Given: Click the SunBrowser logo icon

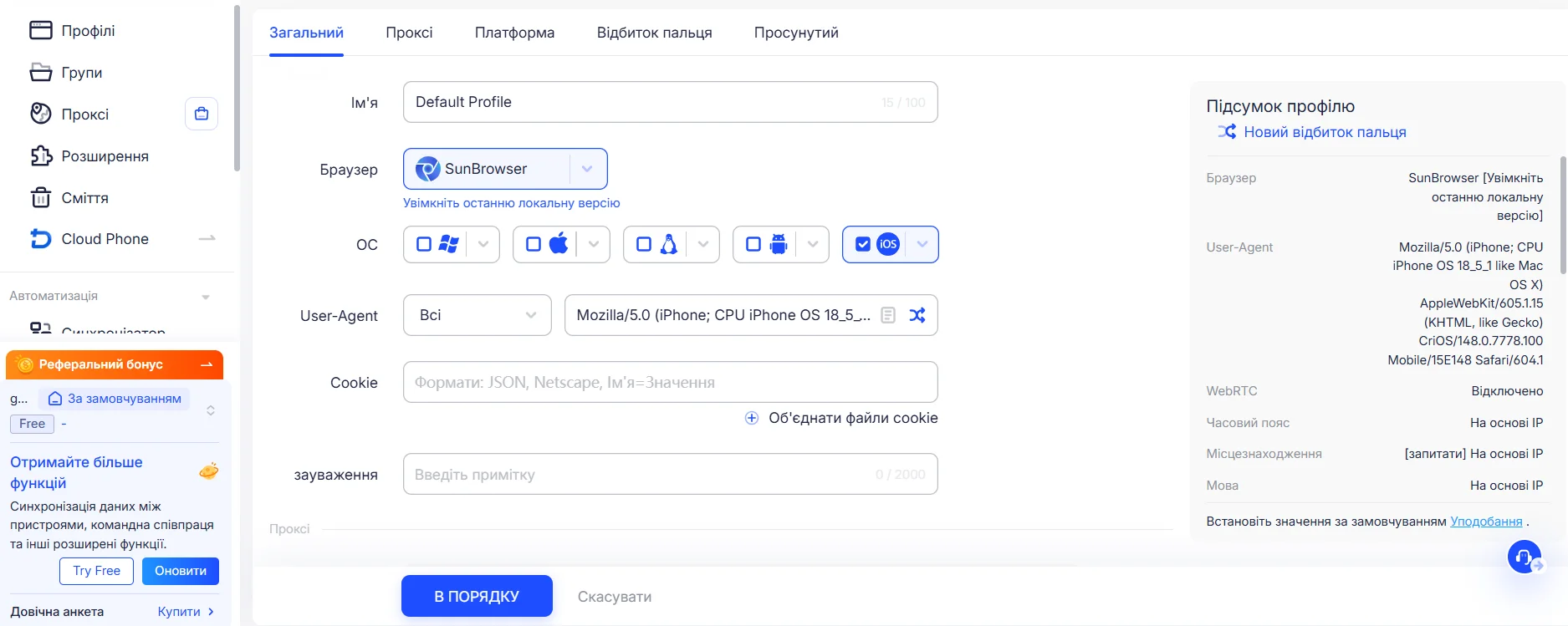Looking at the screenshot, I should (x=428, y=169).
